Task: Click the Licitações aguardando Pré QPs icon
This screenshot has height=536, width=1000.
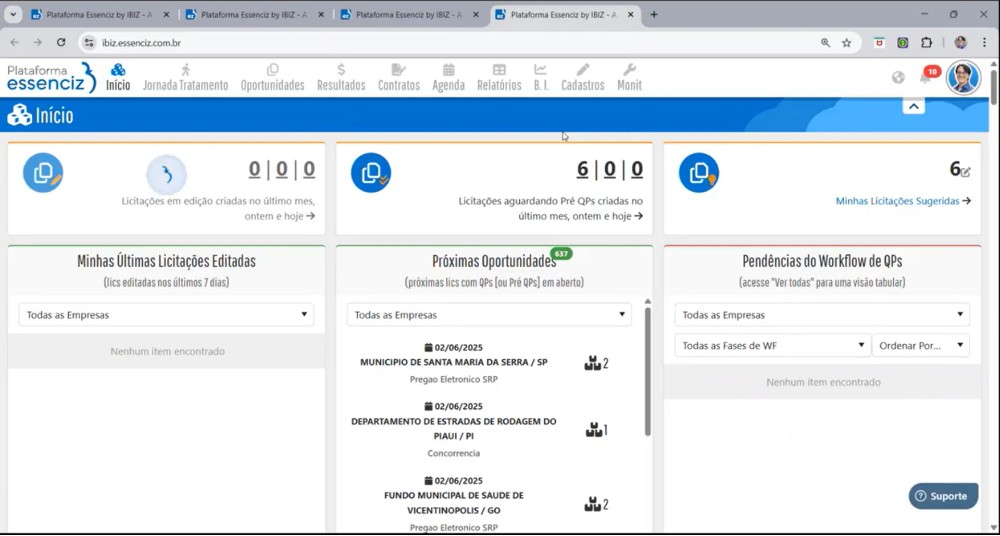Action: [x=371, y=173]
